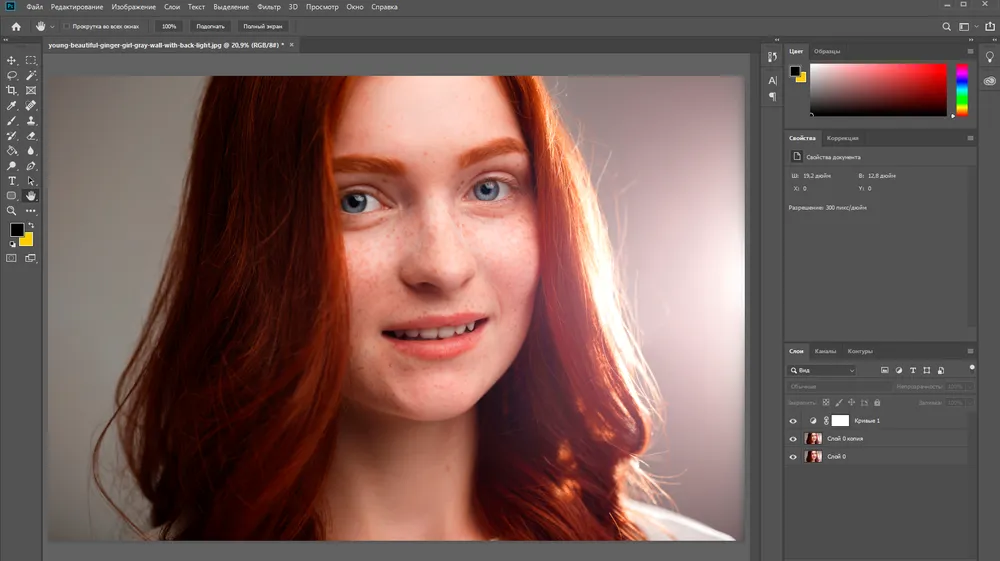Click the yellow background color swatch
1000x561 pixels.
(27, 241)
